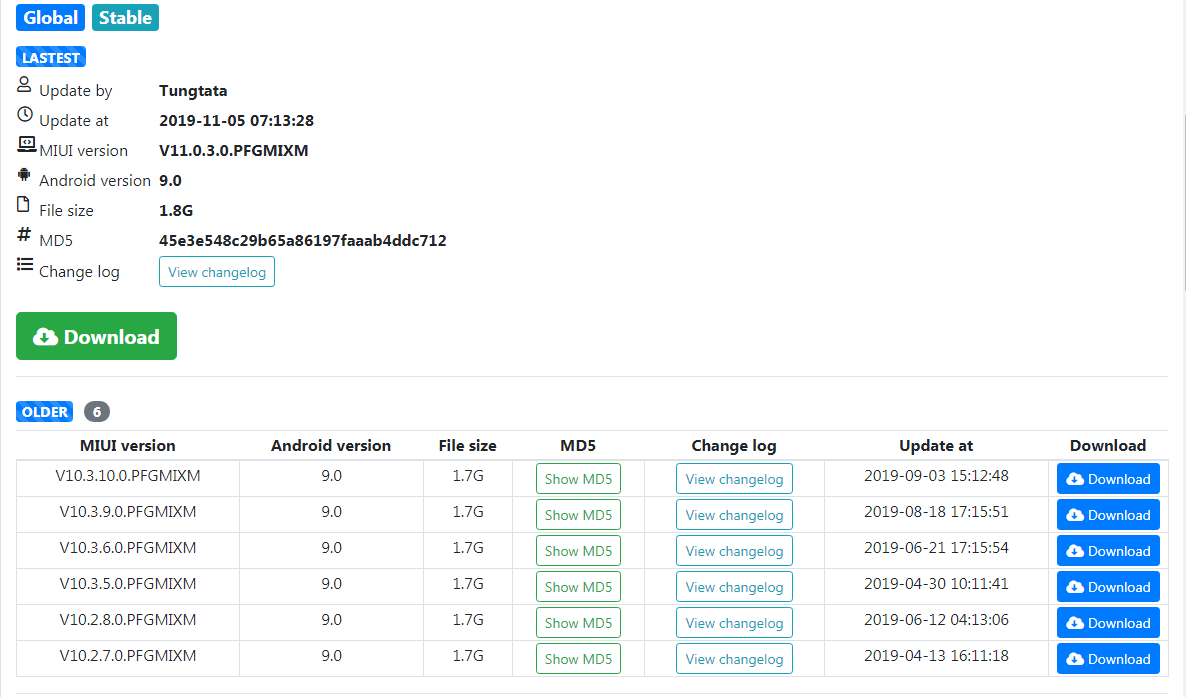View changelog for V10.3.5.0.PFGMIXM
The height and width of the screenshot is (697, 1186).
click(x=734, y=587)
